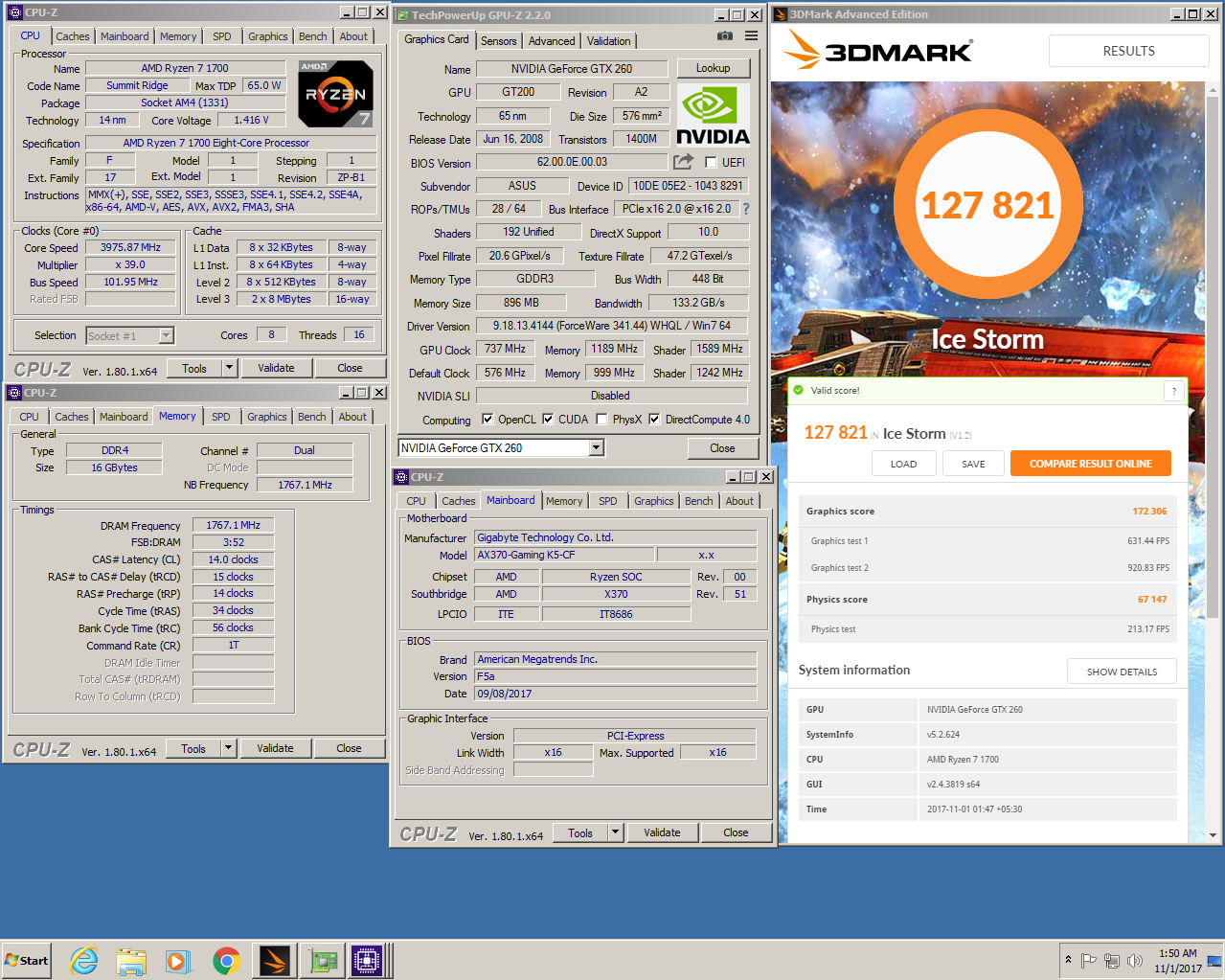
Task: Open Tools dropdown arrow in CPU-Z CPU window
Action: click(x=230, y=368)
